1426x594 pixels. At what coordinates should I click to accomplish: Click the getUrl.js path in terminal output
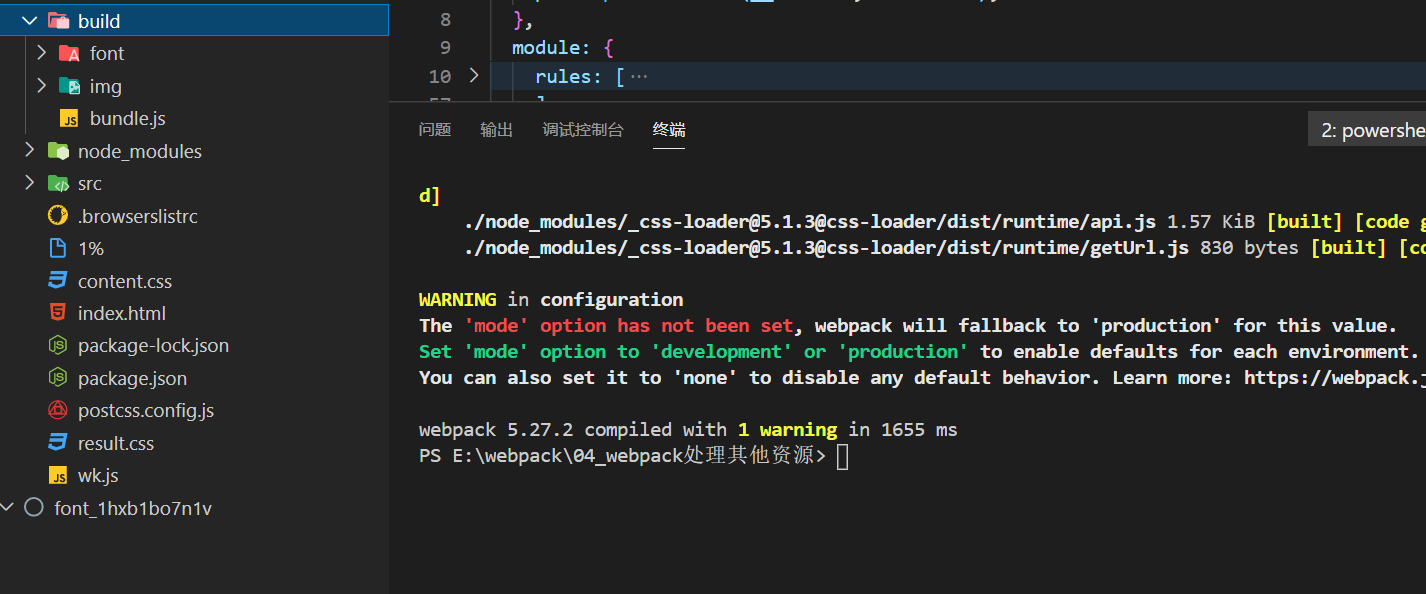(827, 248)
